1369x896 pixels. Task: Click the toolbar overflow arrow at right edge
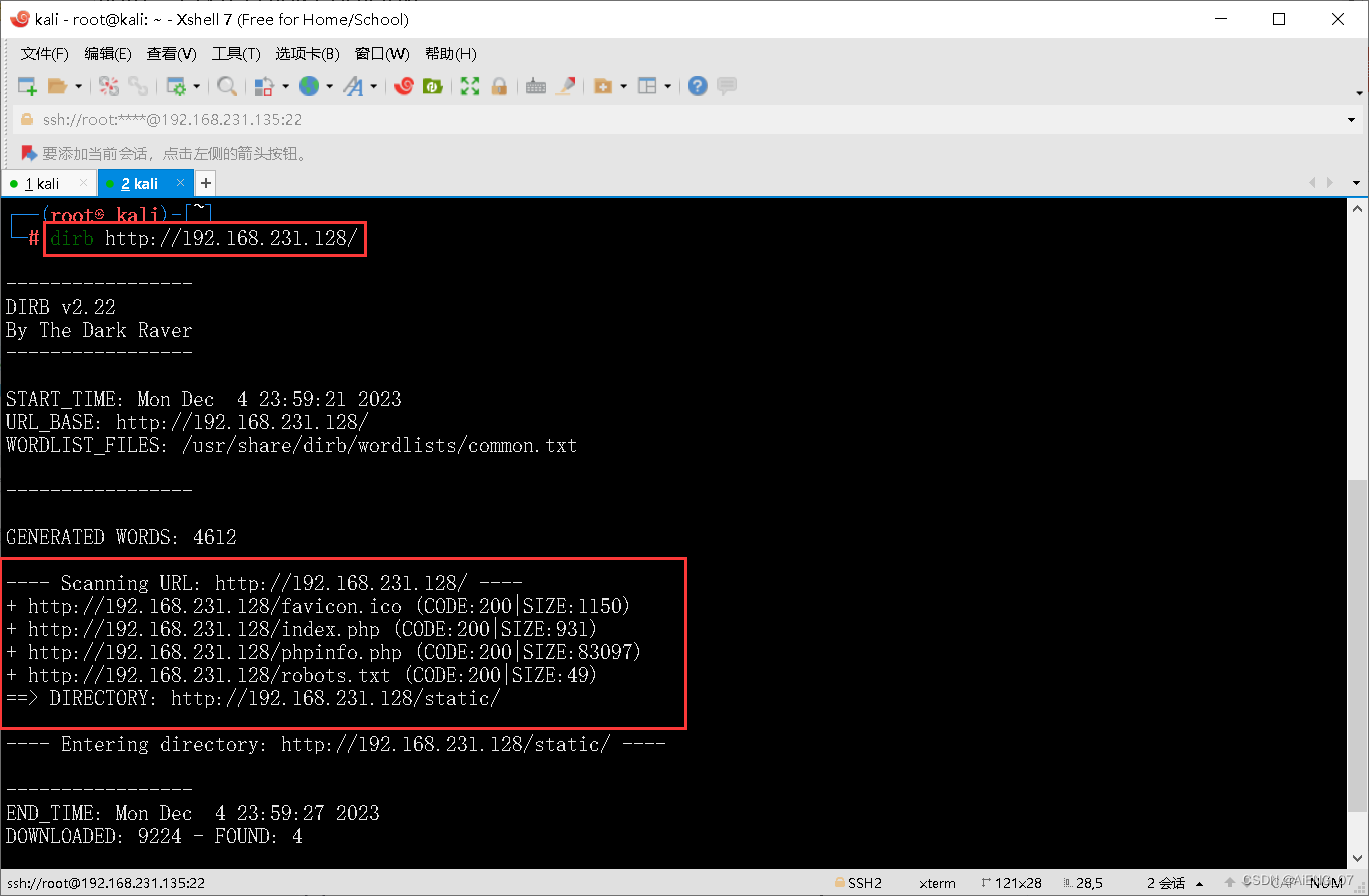pos(1360,92)
